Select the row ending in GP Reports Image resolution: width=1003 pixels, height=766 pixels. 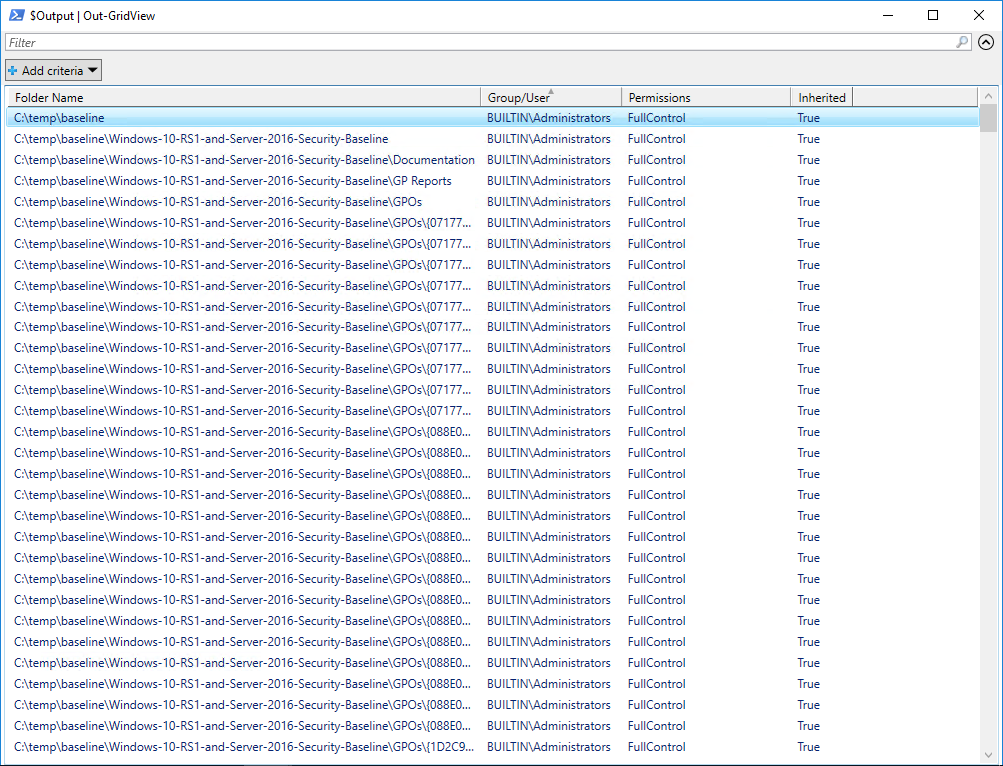[x=492, y=181]
